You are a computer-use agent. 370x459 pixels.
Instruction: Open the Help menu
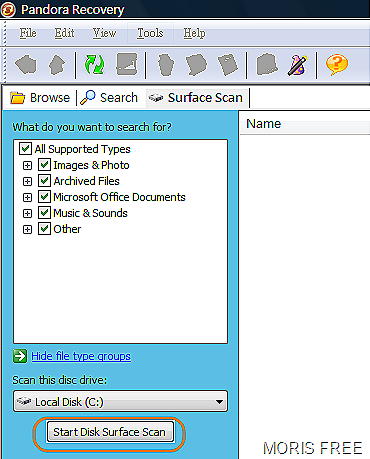[195, 33]
